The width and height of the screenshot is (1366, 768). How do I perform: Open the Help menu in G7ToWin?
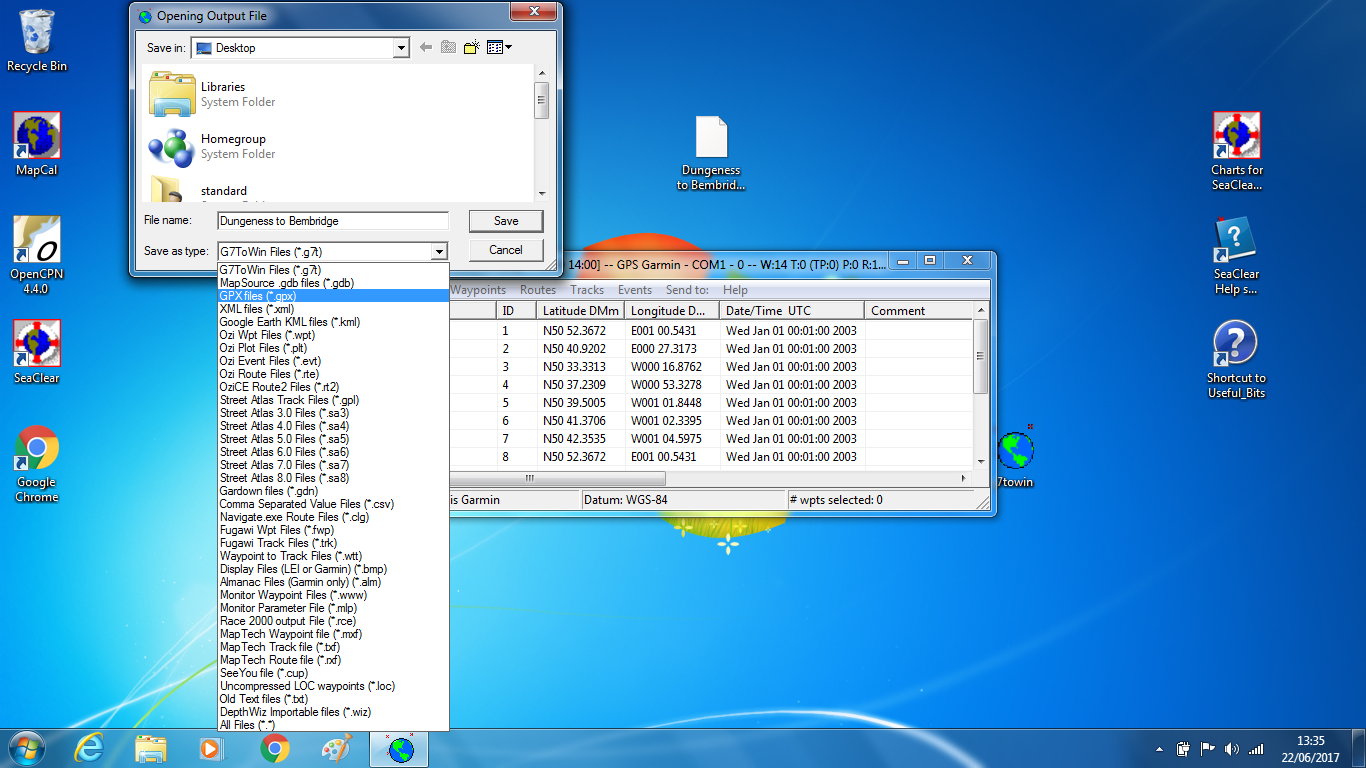tap(735, 290)
